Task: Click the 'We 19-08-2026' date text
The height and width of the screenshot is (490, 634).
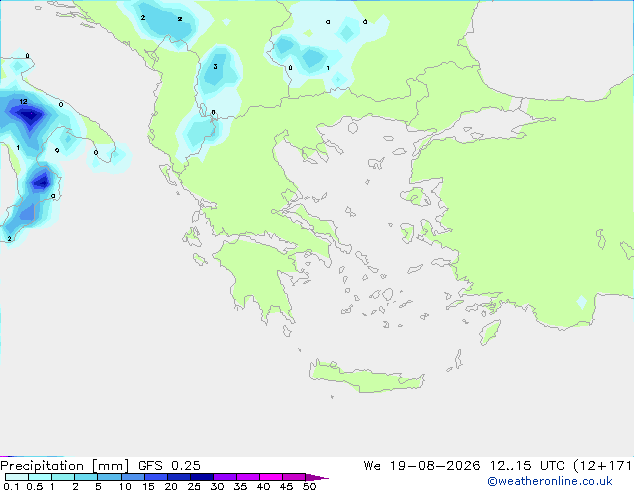Action: coord(422,466)
